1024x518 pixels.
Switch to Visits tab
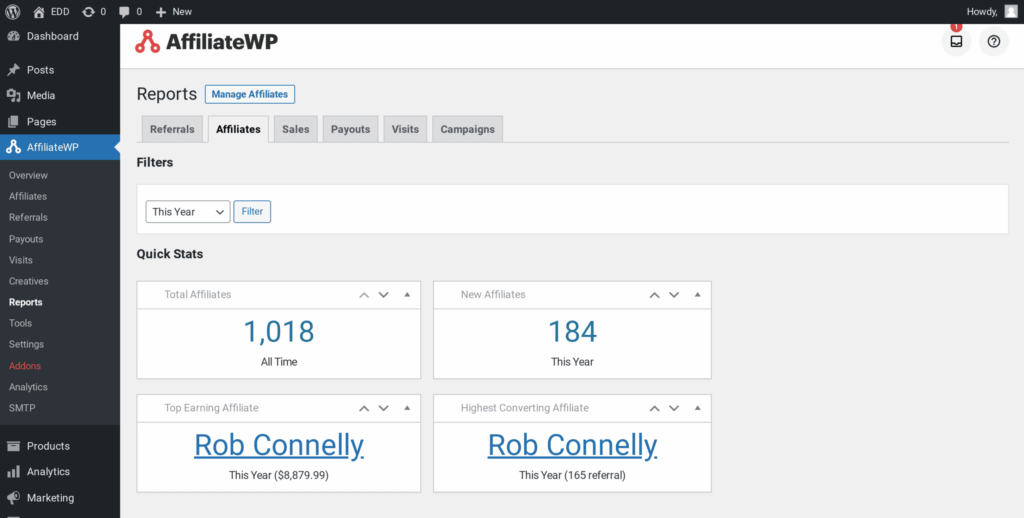pos(406,129)
